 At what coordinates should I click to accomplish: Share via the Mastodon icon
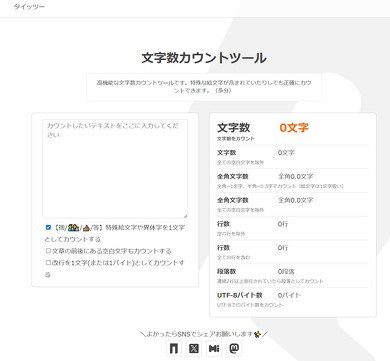pyautogui.click(x=234, y=349)
